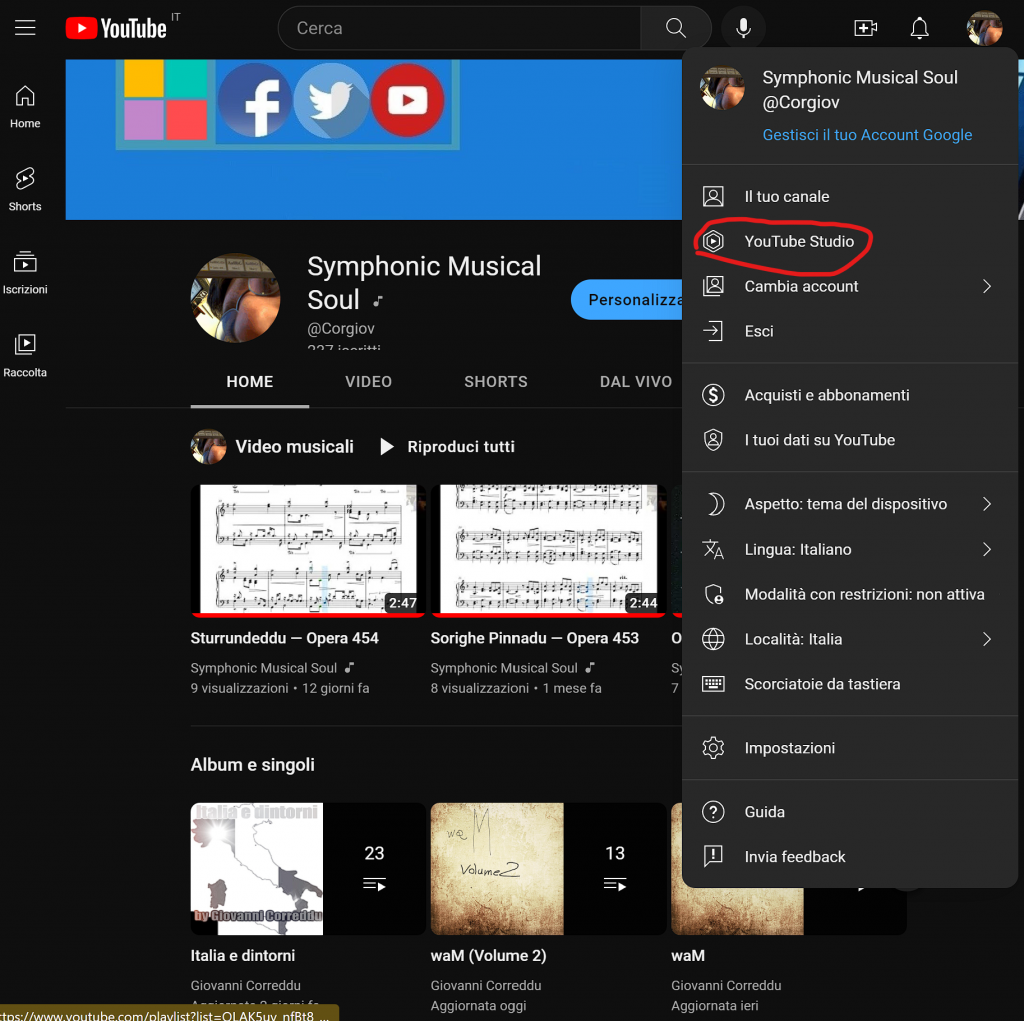Click Giovanni Correddu under Italia e dintorni

[x=246, y=986]
